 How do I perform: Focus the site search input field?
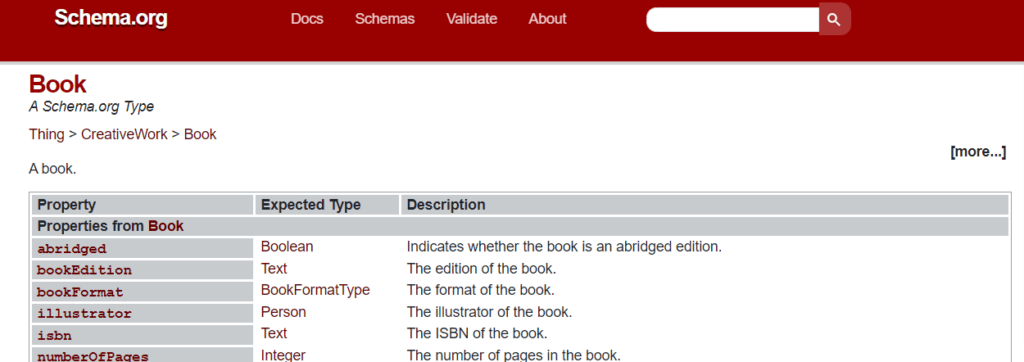(x=733, y=19)
